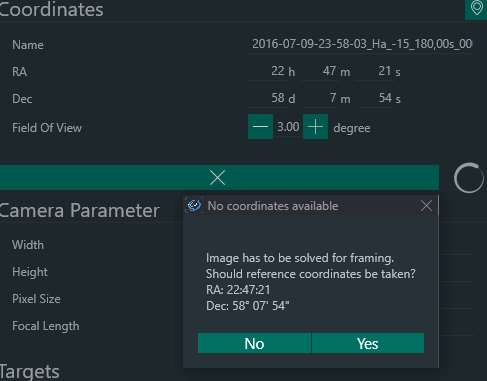The image size is (487, 381).
Task: Increase Field Of View with plus button
Action: point(315,127)
